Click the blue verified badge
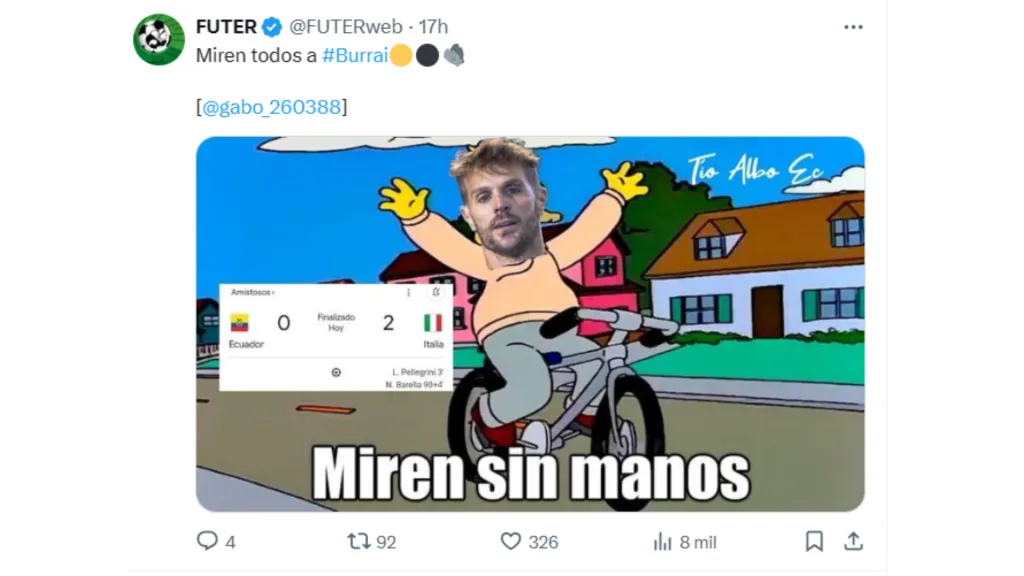This screenshot has width=1024, height=576. click(272, 27)
